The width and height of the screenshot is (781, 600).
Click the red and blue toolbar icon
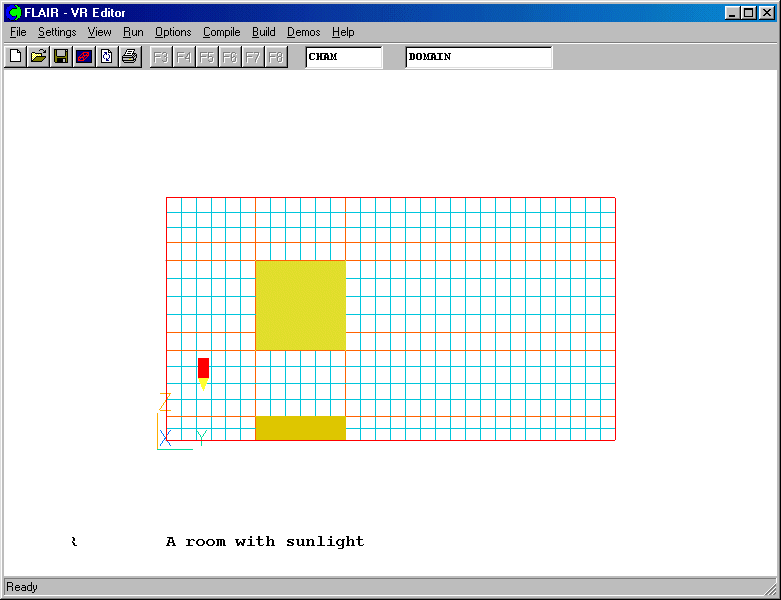(x=84, y=57)
